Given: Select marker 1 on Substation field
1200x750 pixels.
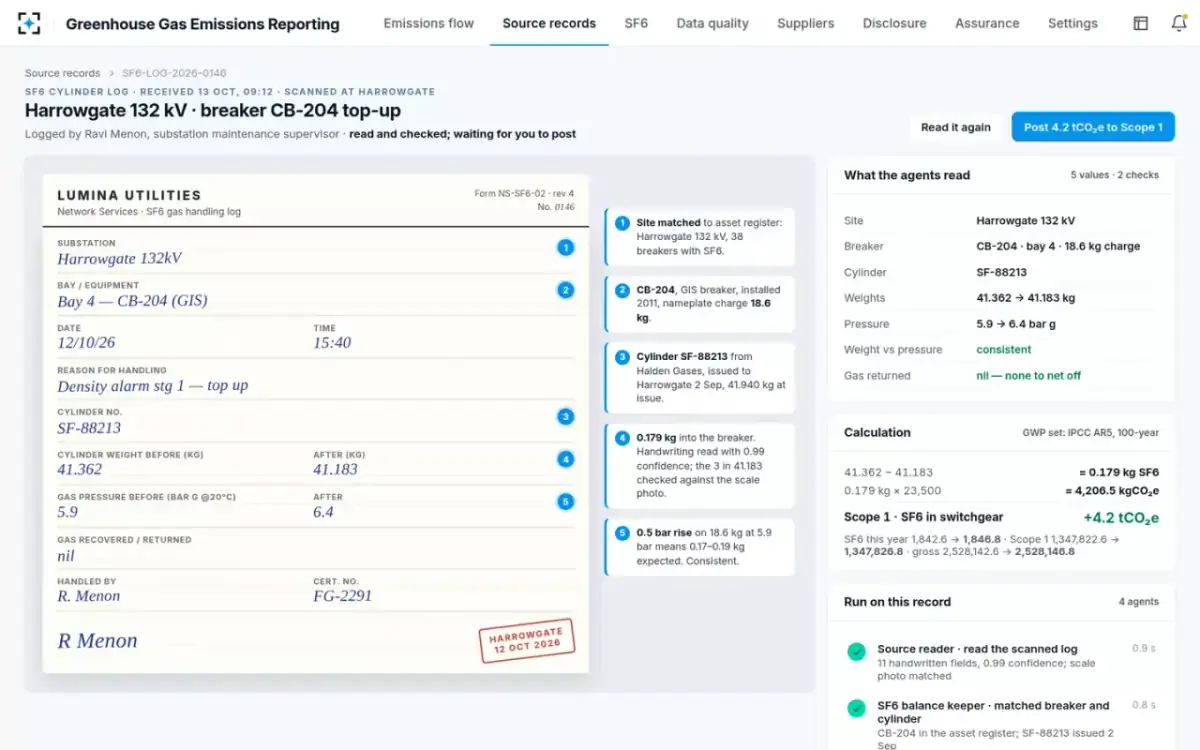Looking at the screenshot, I should (566, 247).
